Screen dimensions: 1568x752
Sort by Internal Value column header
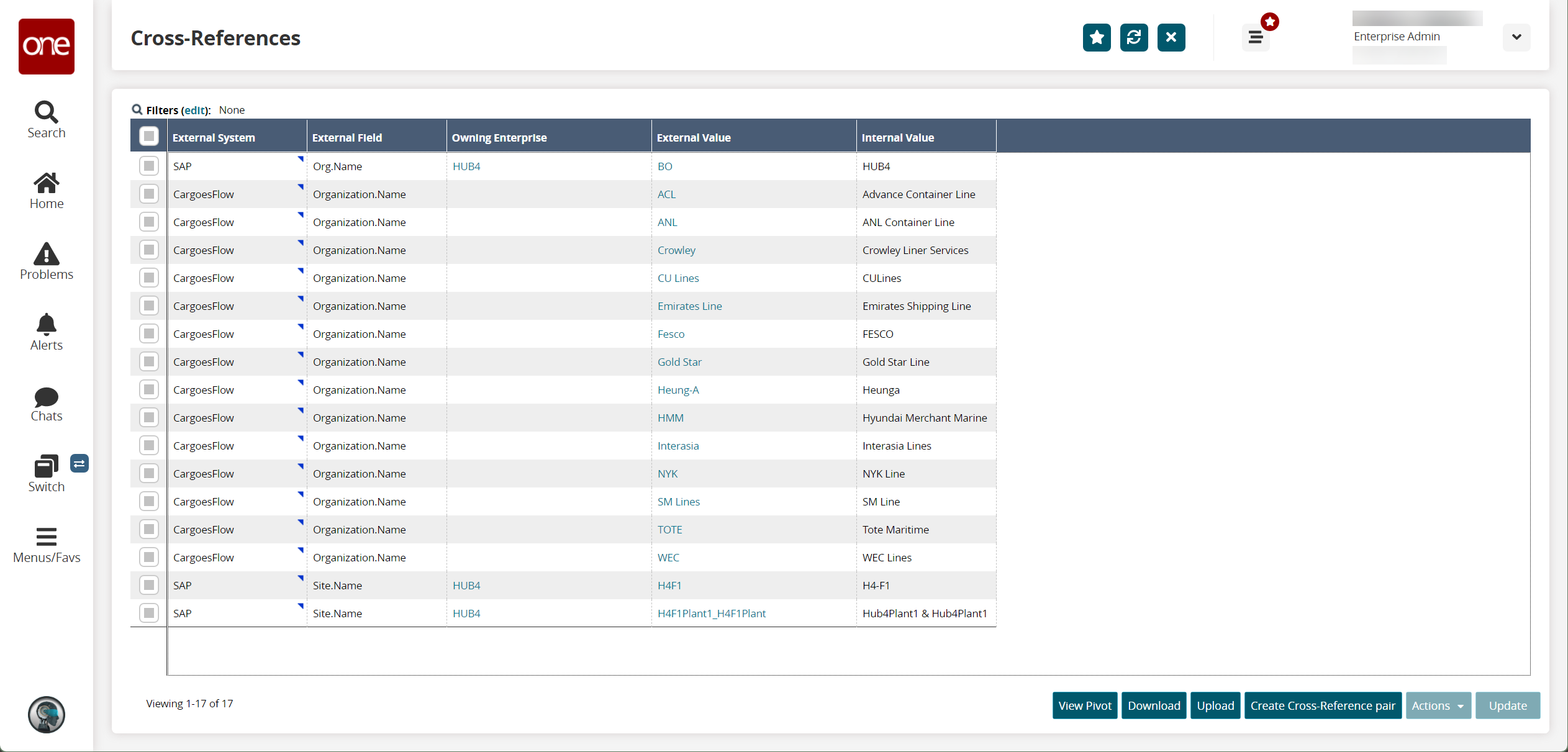(927, 138)
